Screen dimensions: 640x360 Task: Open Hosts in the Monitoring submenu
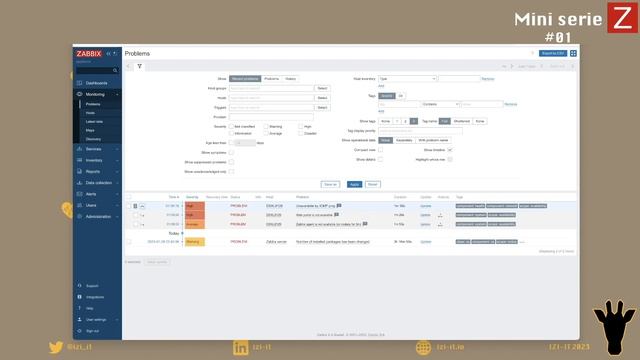[90, 113]
